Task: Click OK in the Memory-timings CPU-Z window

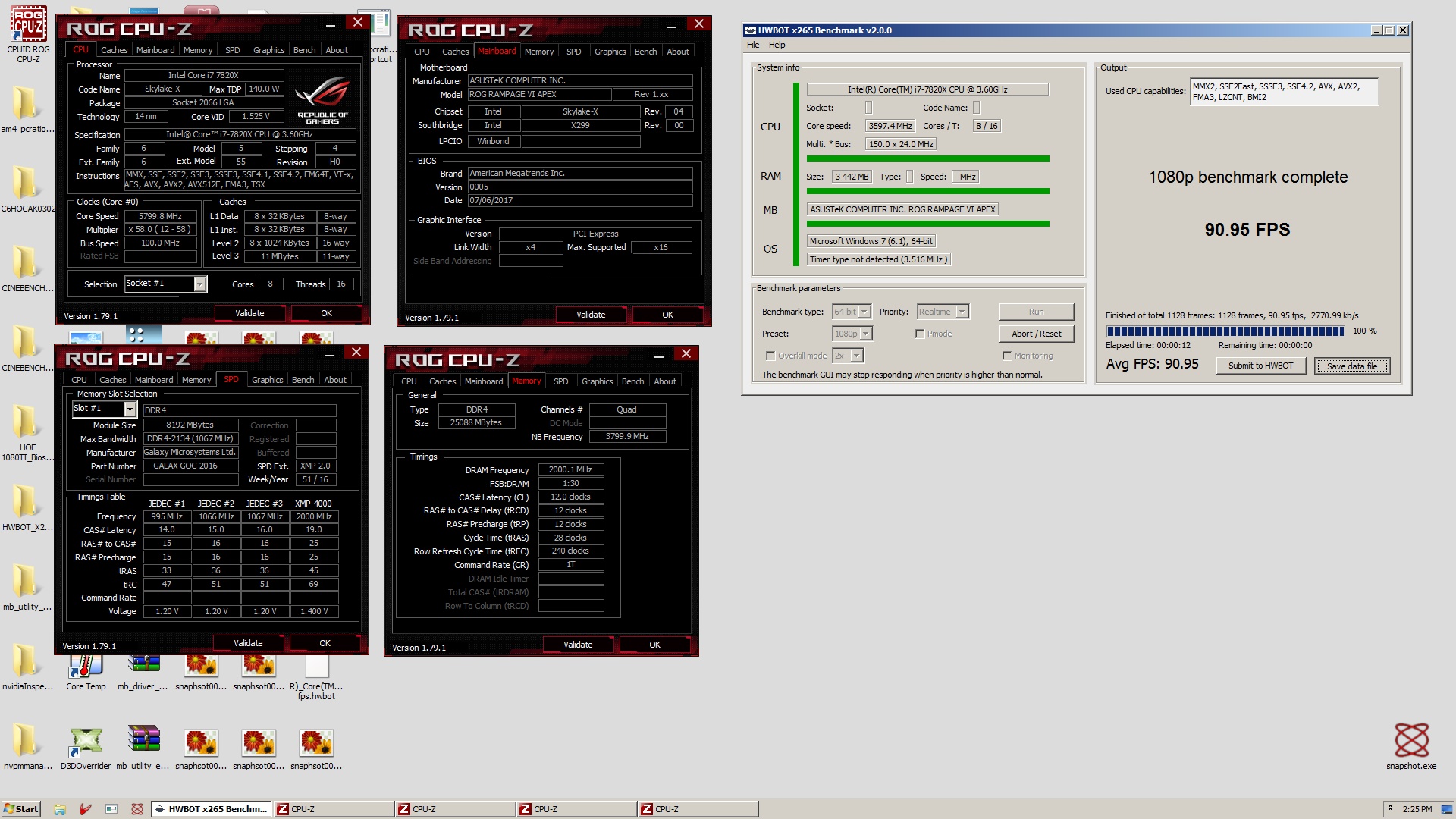Action: tap(654, 645)
